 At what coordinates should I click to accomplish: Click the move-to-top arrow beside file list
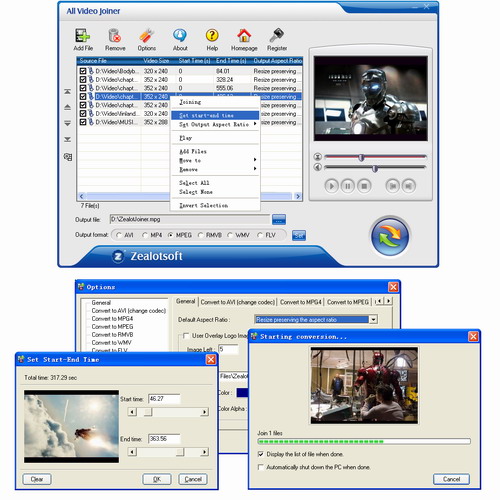67,91
